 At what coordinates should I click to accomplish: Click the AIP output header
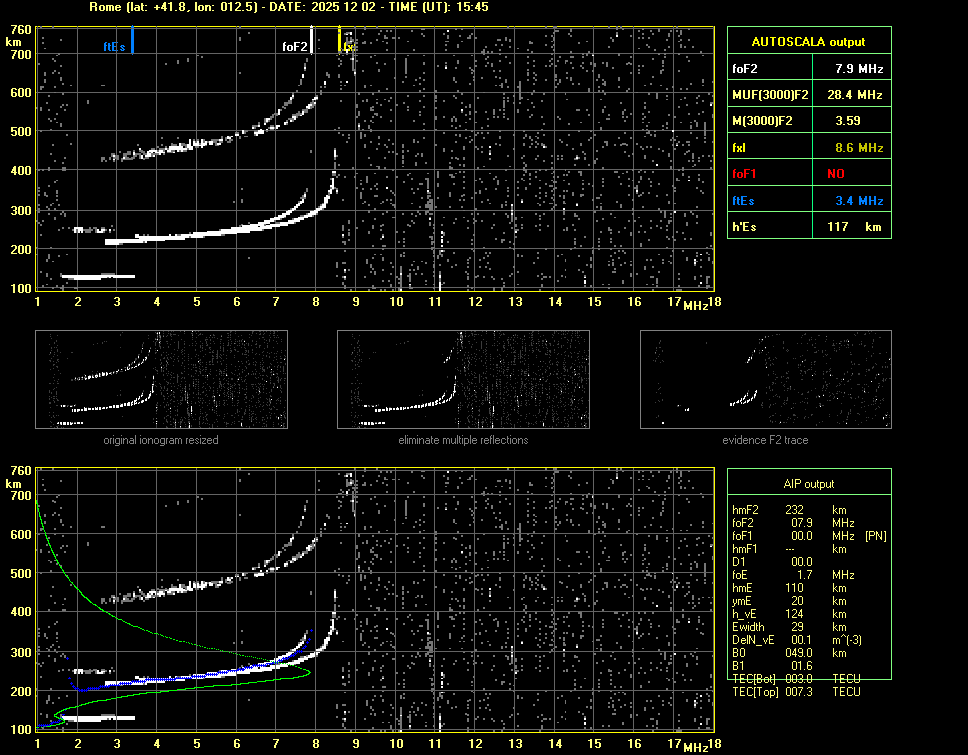click(x=808, y=484)
